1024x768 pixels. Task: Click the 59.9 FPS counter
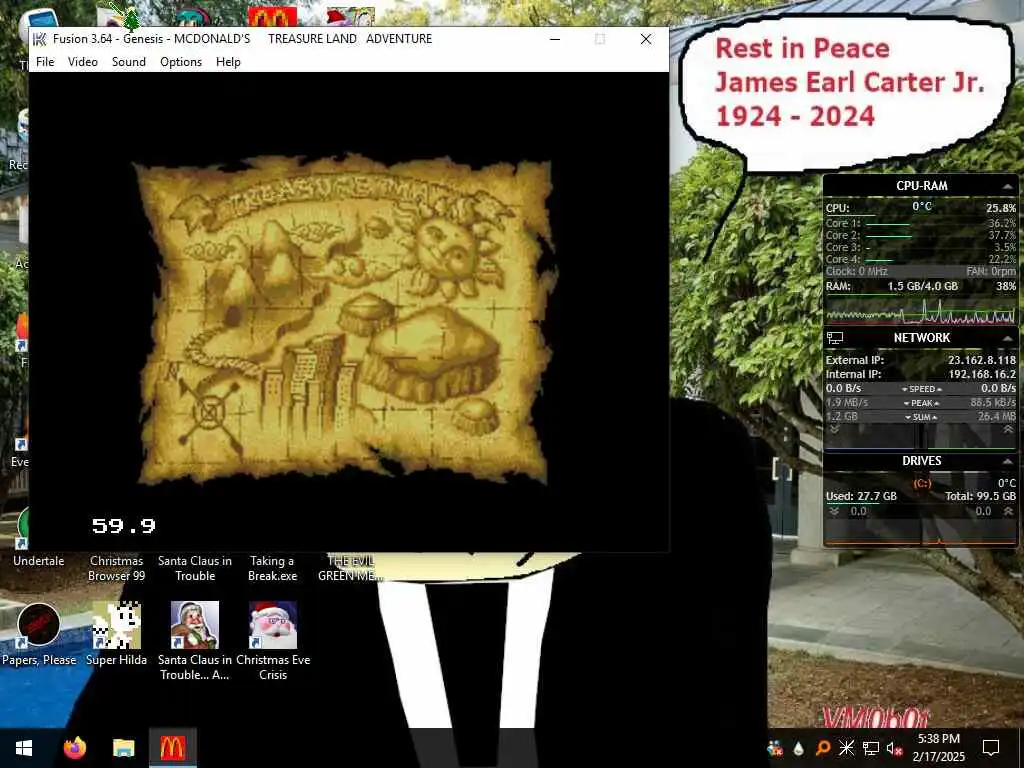coord(123,526)
